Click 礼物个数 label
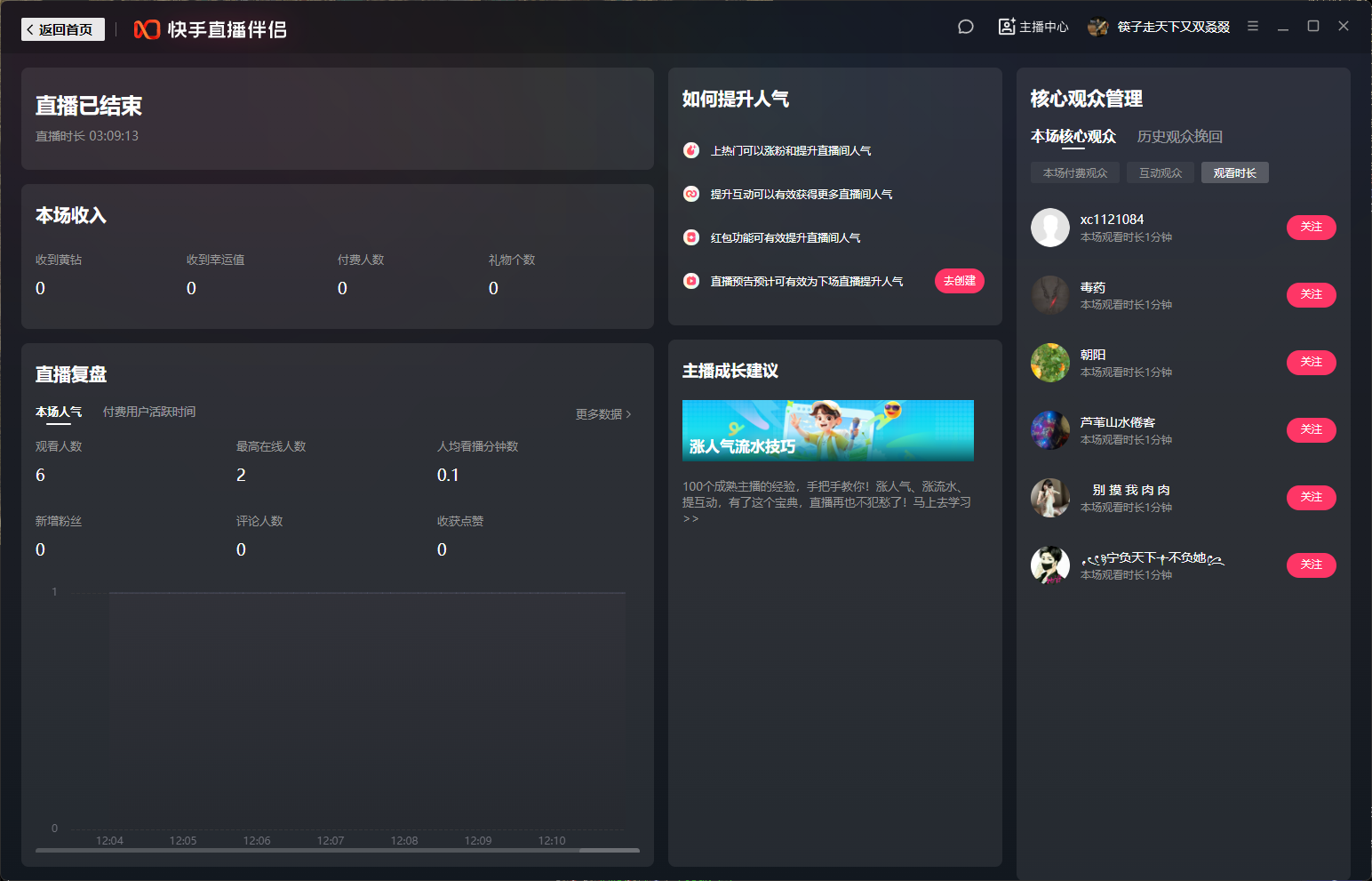The height and width of the screenshot is (881, 1372). pyautogui.click(x=512, y=260)
